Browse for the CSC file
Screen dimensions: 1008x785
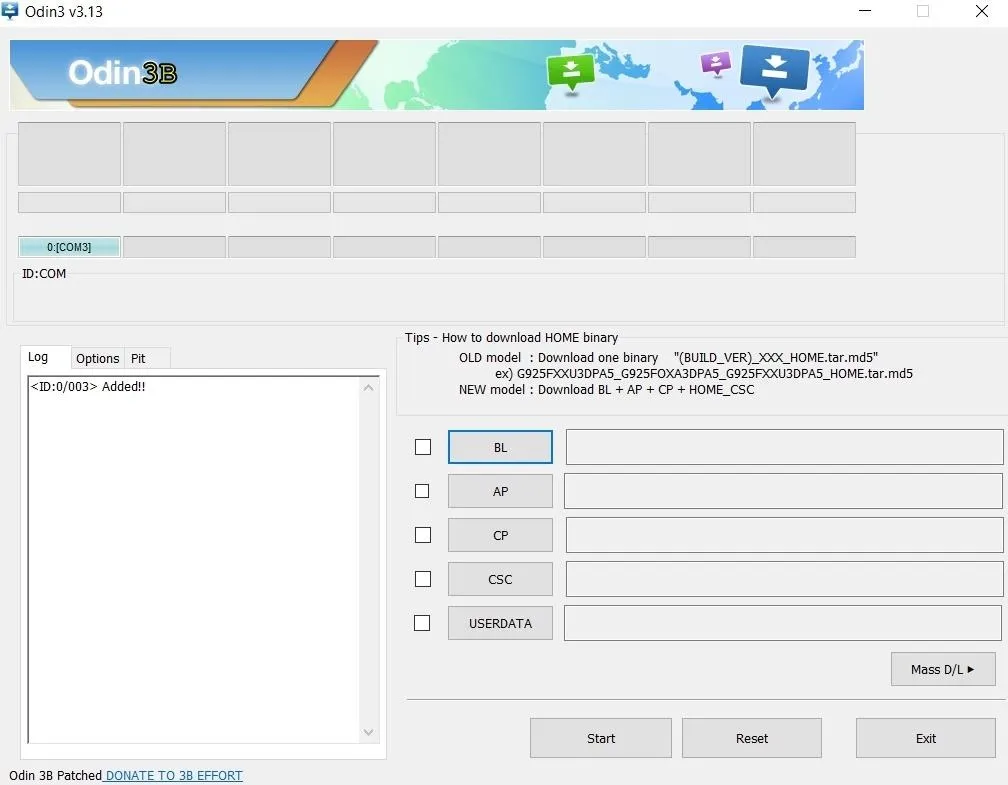coord(500,579)
